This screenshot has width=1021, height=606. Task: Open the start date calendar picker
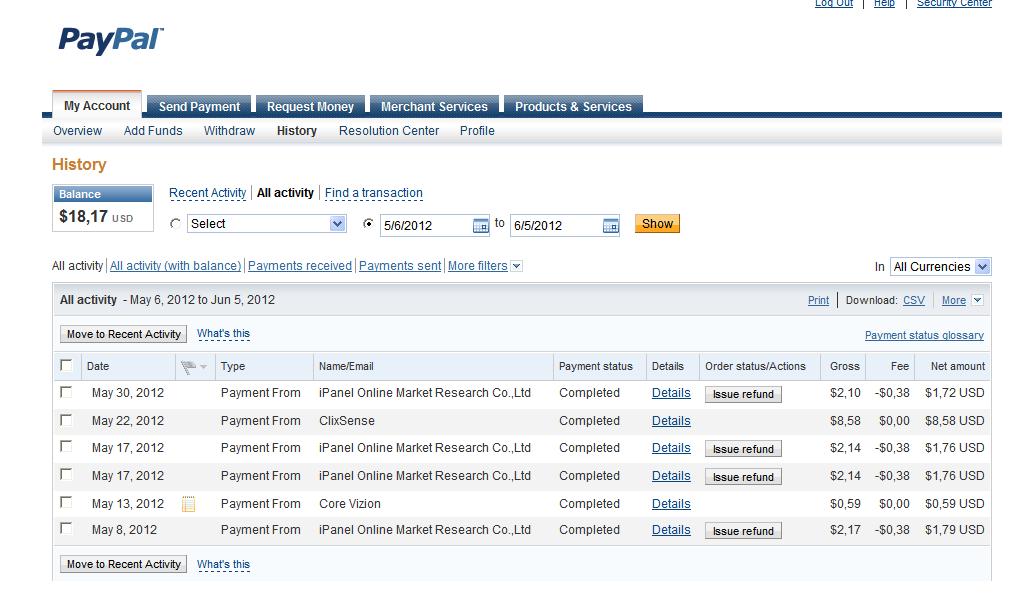pyautogui.click(x=480, y=226)
